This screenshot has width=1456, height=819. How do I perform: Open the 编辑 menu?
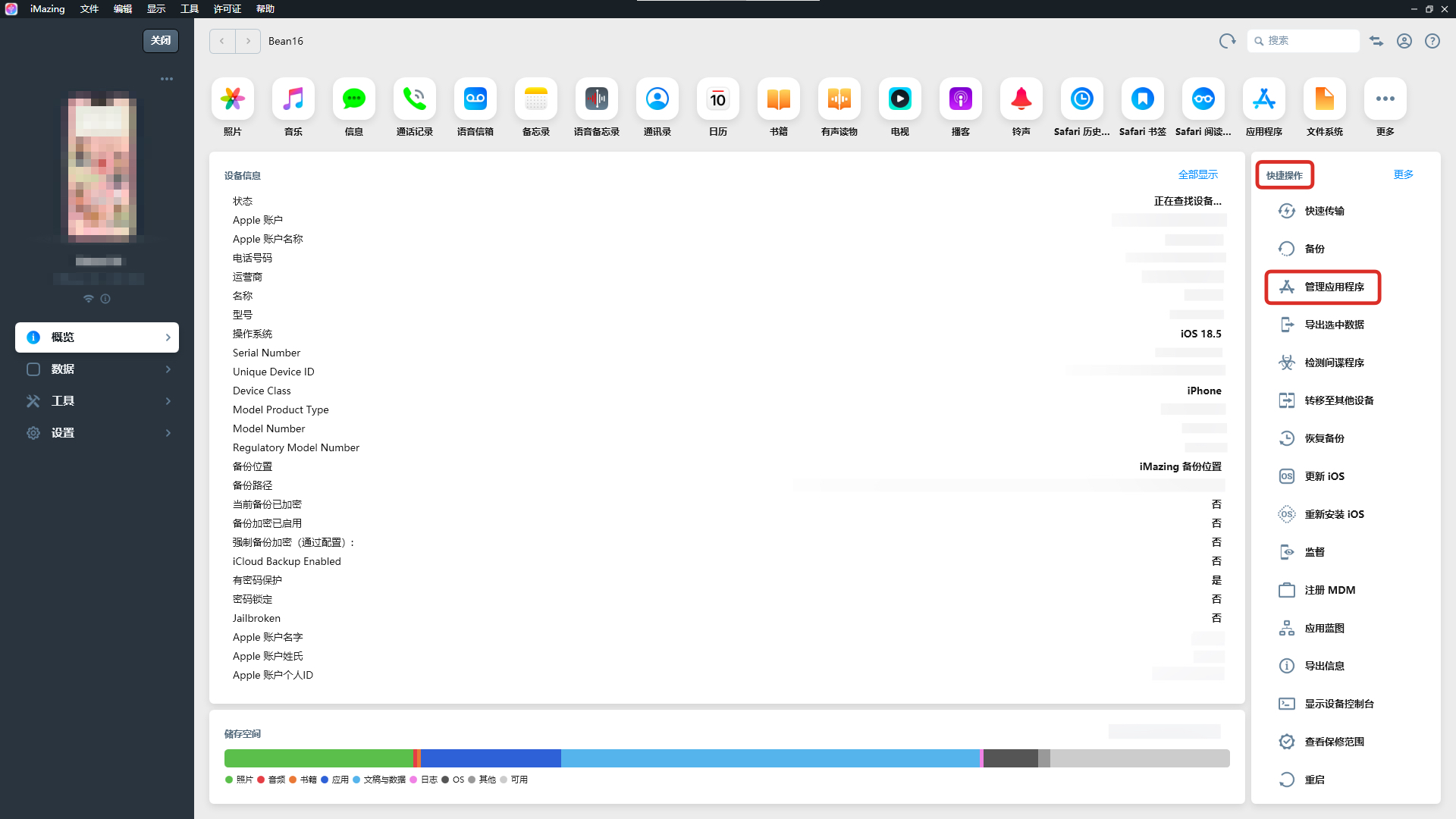pyautogui.click(x=123, y=9)
